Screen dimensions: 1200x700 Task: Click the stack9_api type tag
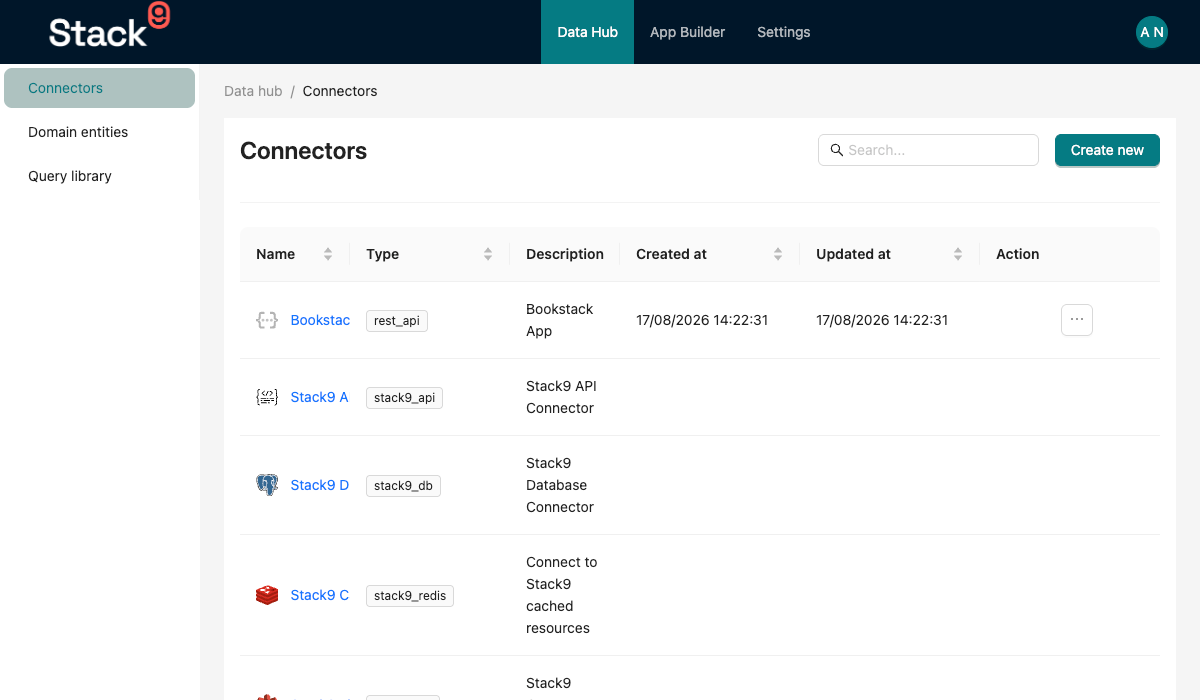click(x=404, y=398)
